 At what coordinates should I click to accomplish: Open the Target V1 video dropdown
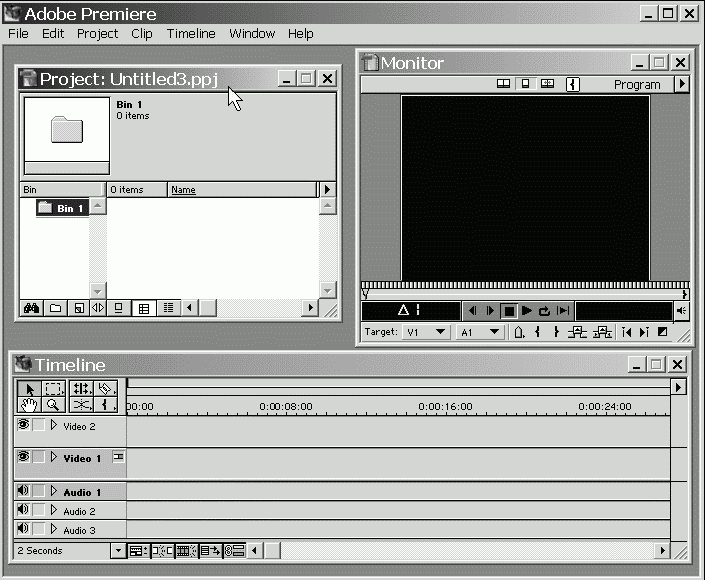tap(427, 332)
